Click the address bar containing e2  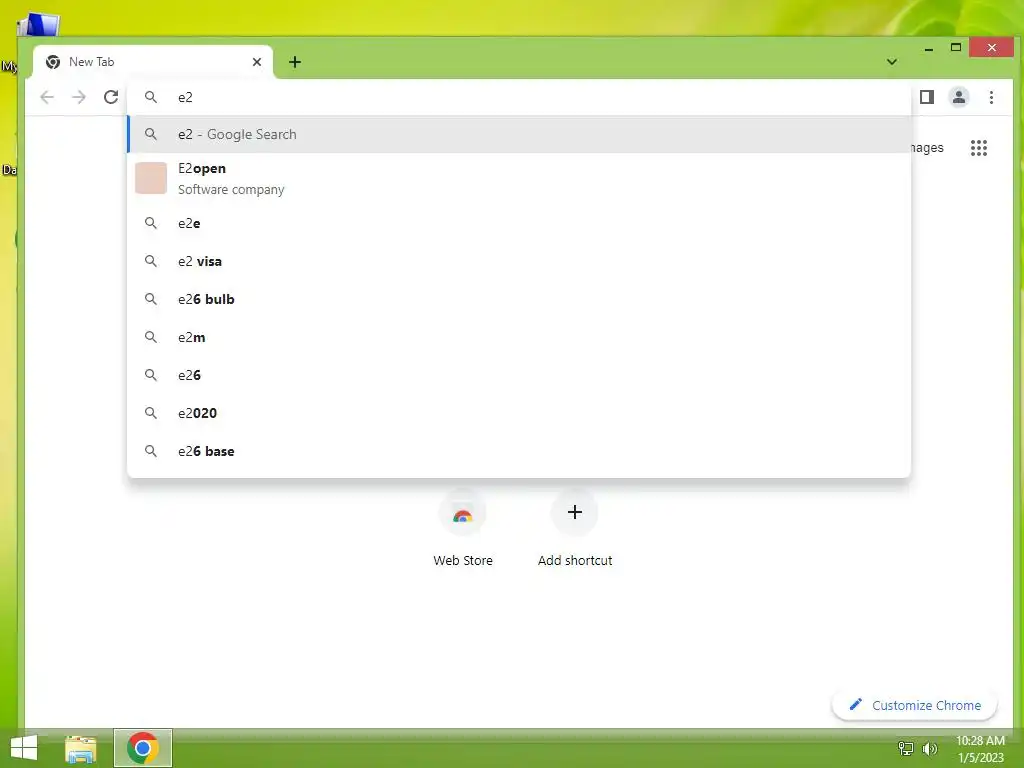(519, 97)
